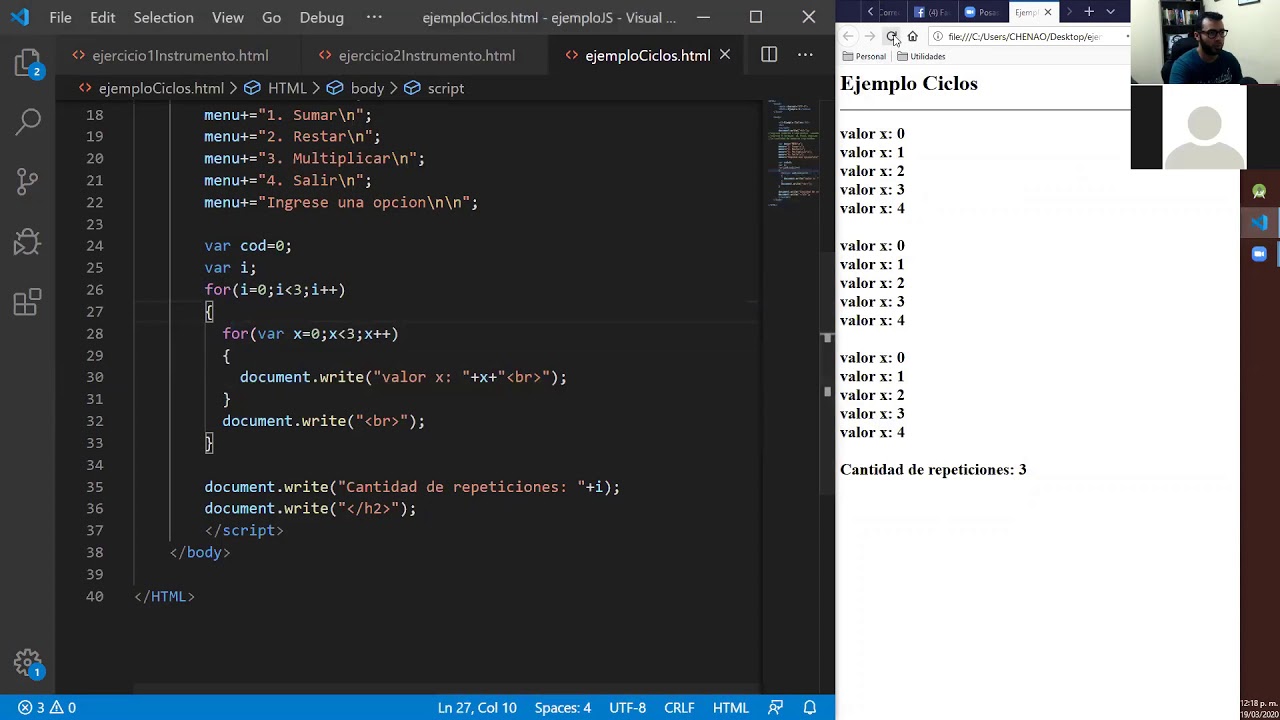
Task: Click the 'Ejemplo Ciclos' page heading
Action: 909,83
